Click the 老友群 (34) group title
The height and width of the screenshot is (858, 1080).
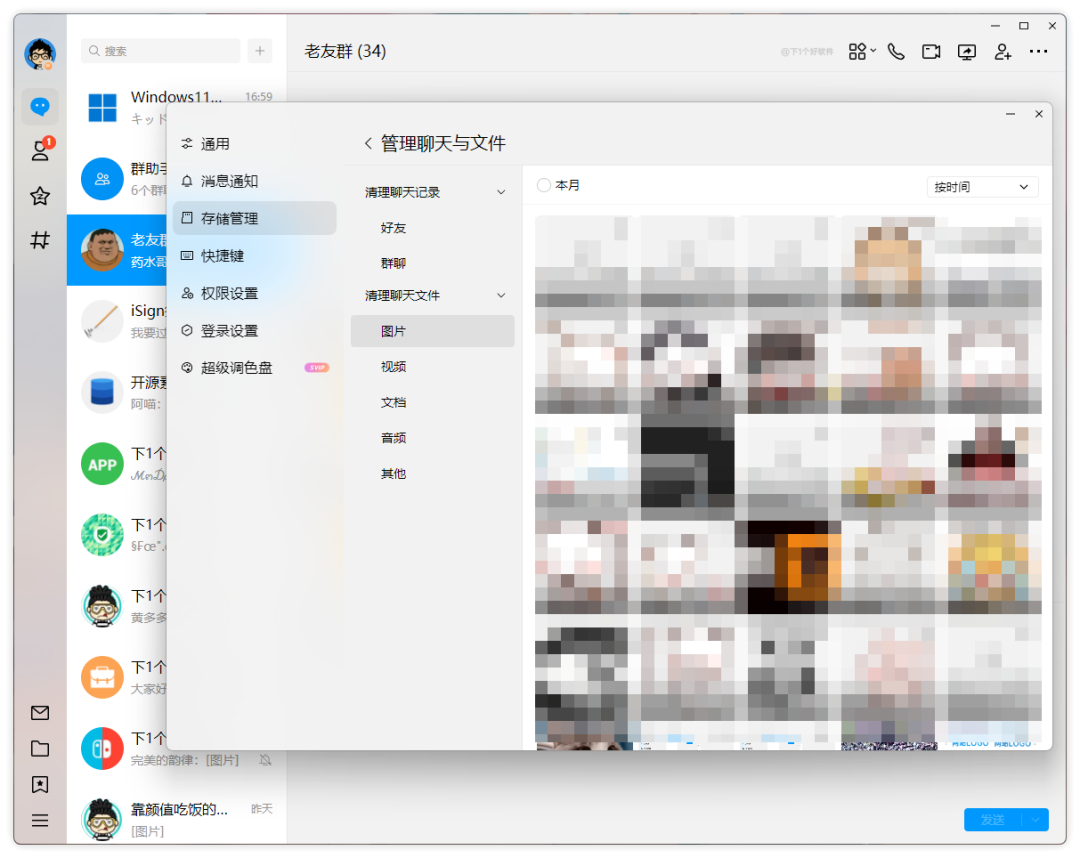click(345, 51)
